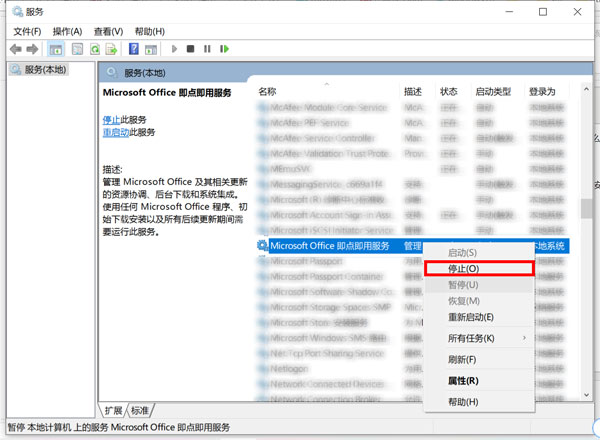Image resolution: width=600 pixels, height=440 pixels.
Task: Select Net.Tcp Port Sharing Service row
Action: coord(413,353)
